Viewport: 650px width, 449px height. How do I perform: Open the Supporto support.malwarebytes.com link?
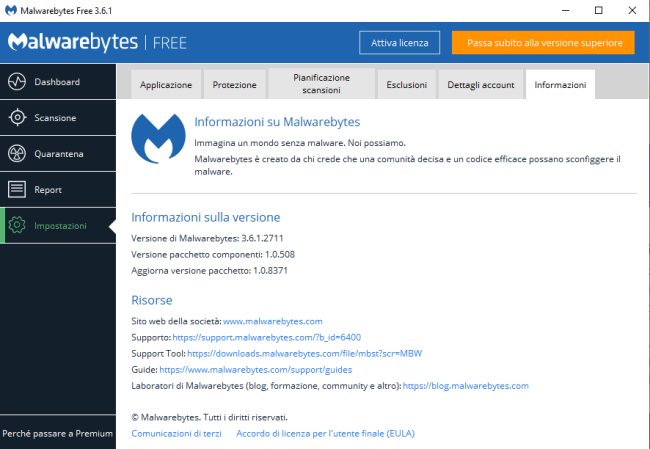pos(267,337)
